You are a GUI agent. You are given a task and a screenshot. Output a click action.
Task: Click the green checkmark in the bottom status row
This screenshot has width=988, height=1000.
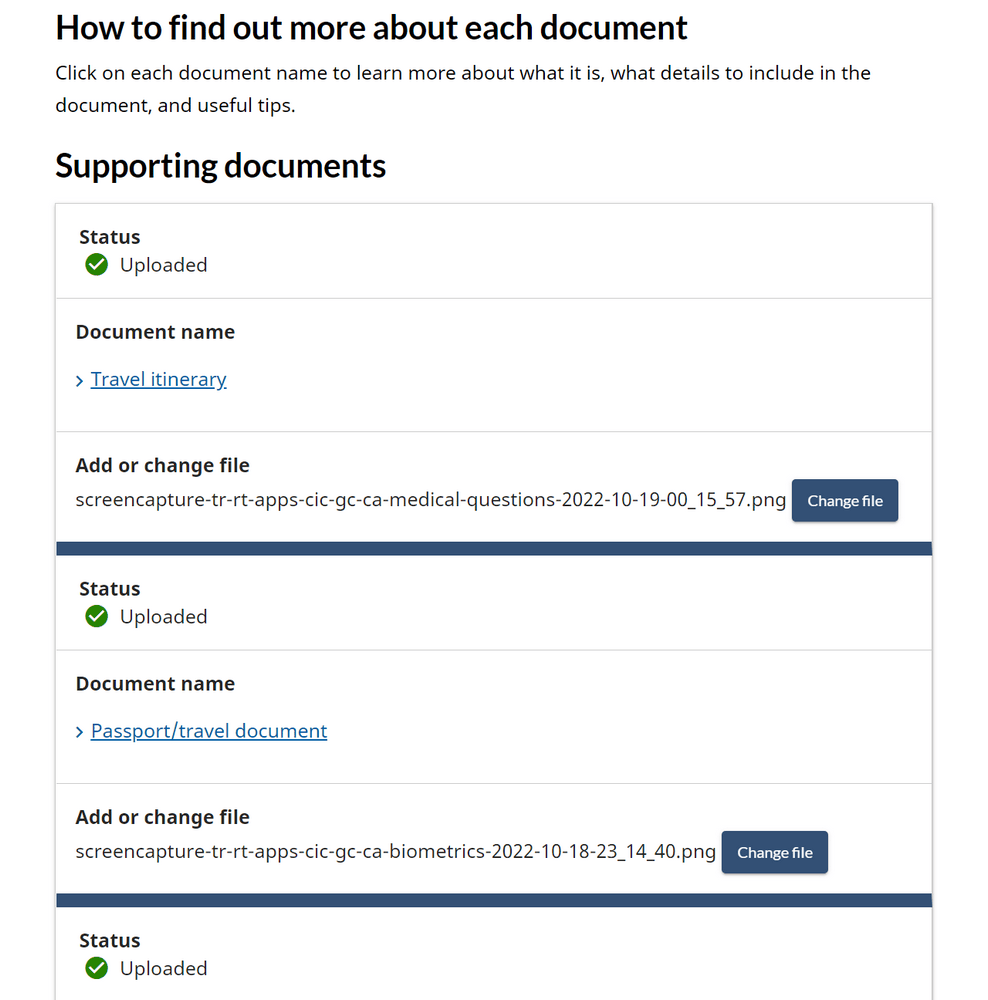tap(97, 968)
